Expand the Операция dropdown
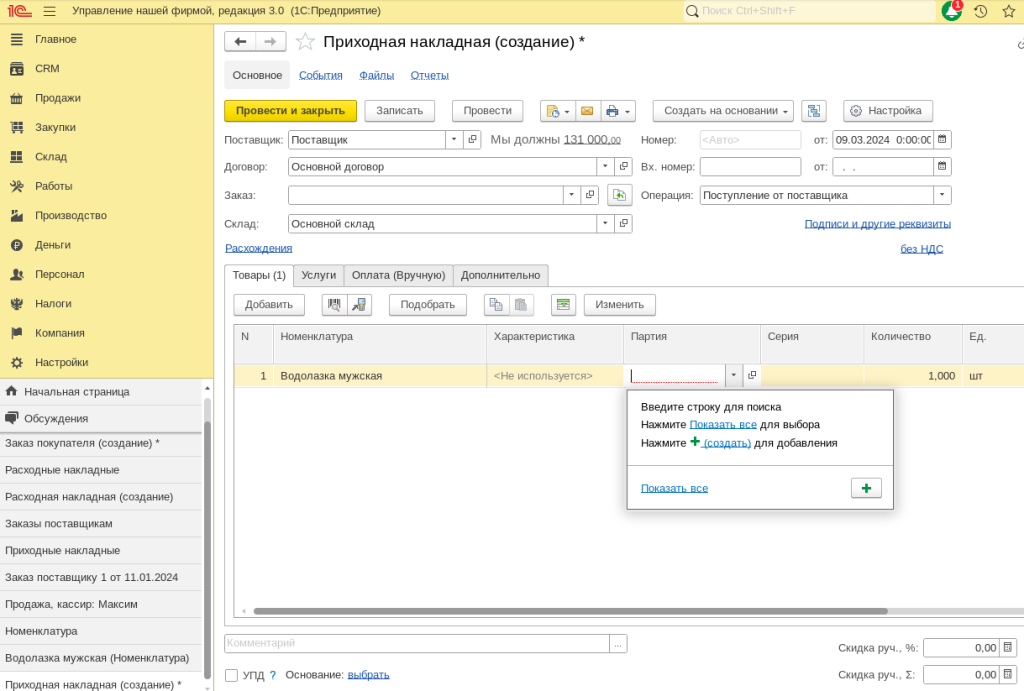 [942, 195]
